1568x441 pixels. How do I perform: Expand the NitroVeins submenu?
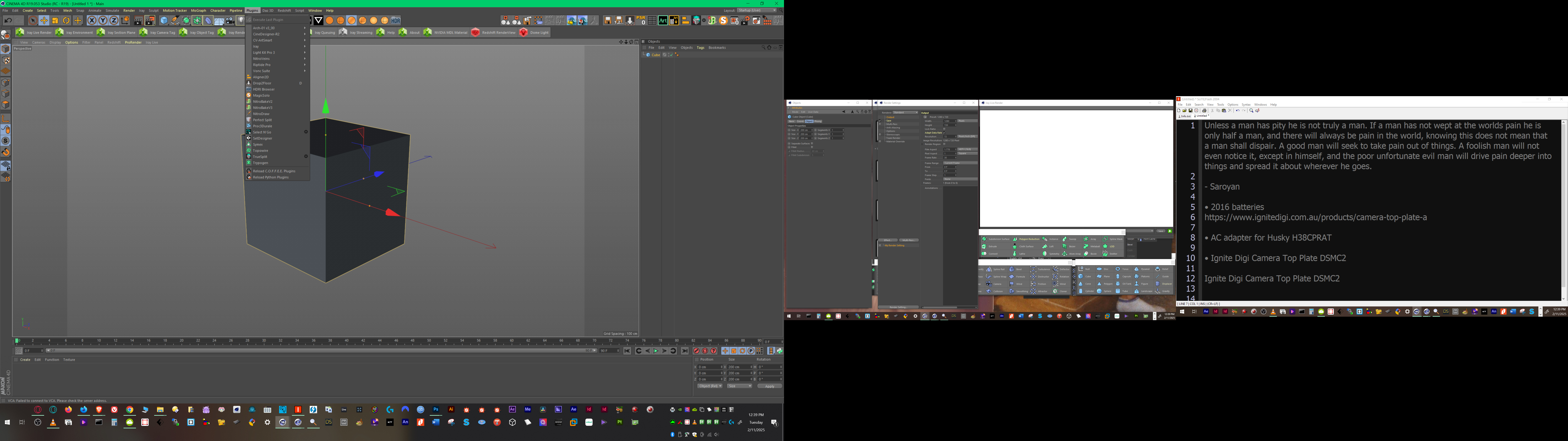[278, 58]
